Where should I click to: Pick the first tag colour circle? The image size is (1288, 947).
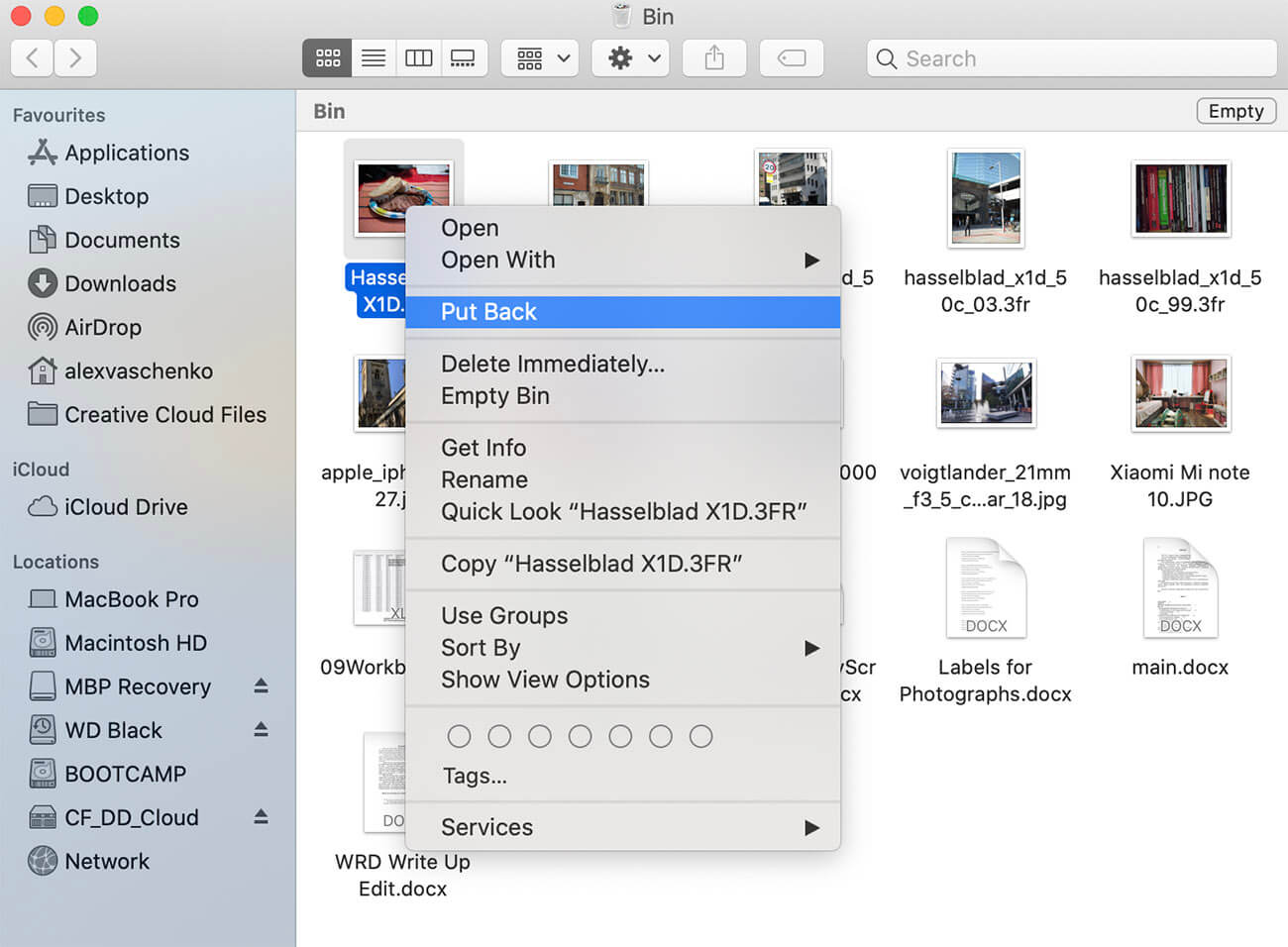(459, 736)
